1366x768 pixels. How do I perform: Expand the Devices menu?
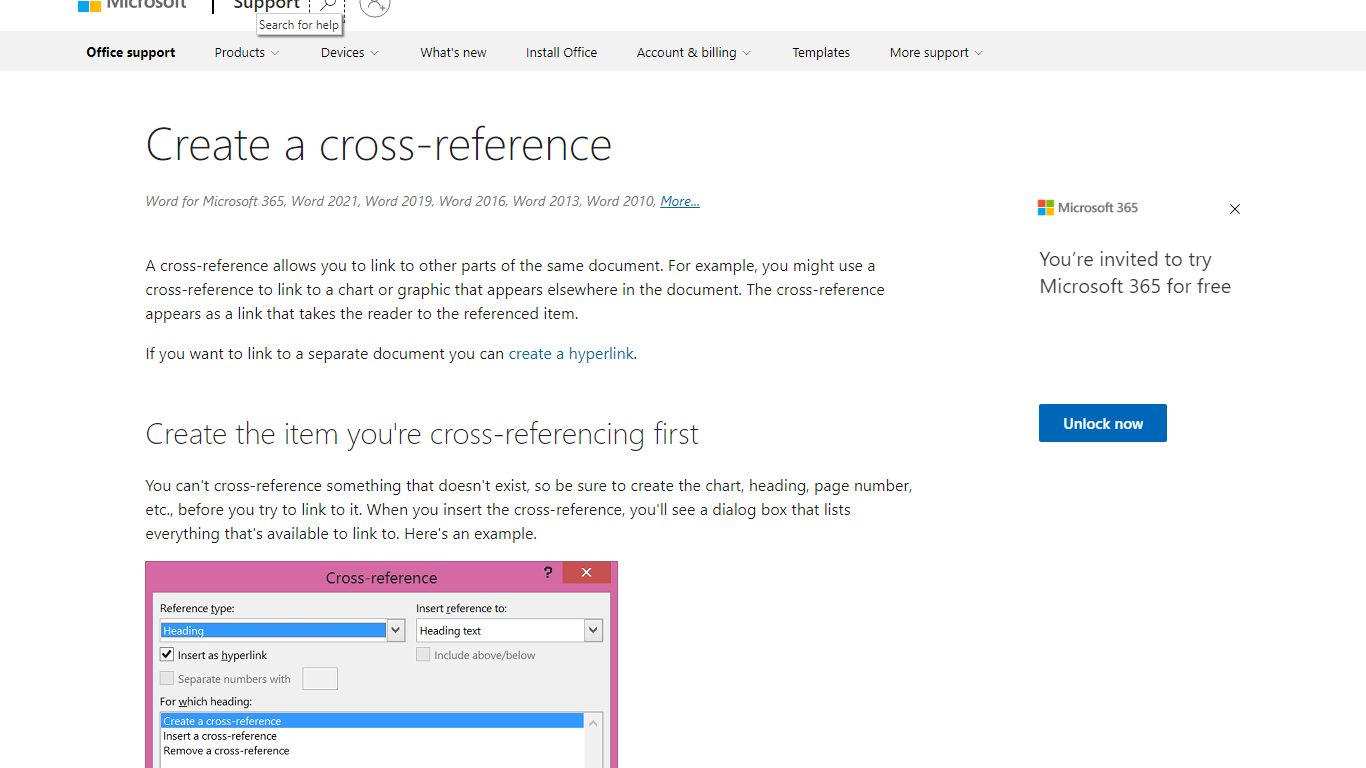[350, 53]
